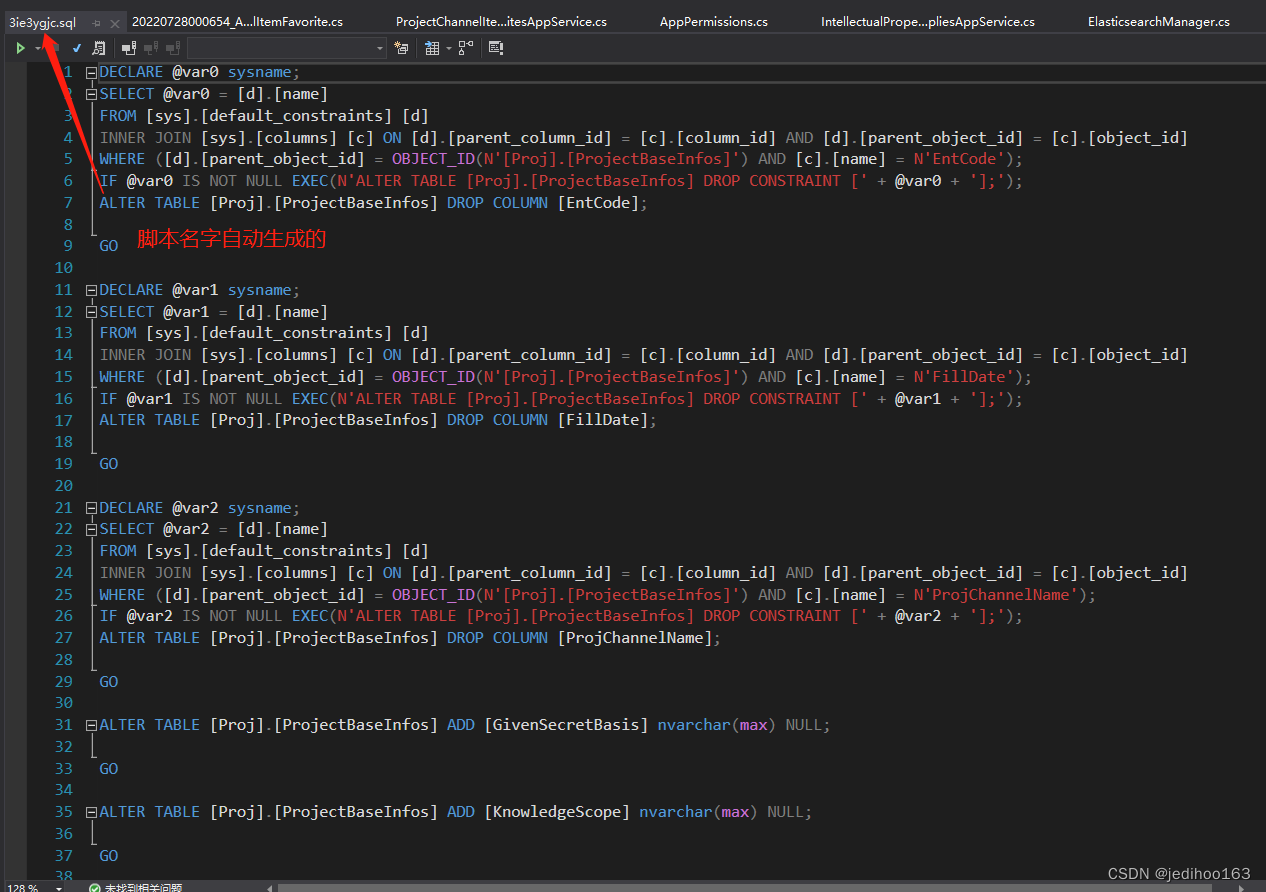Open the database selection combo box

click(379, 47)
